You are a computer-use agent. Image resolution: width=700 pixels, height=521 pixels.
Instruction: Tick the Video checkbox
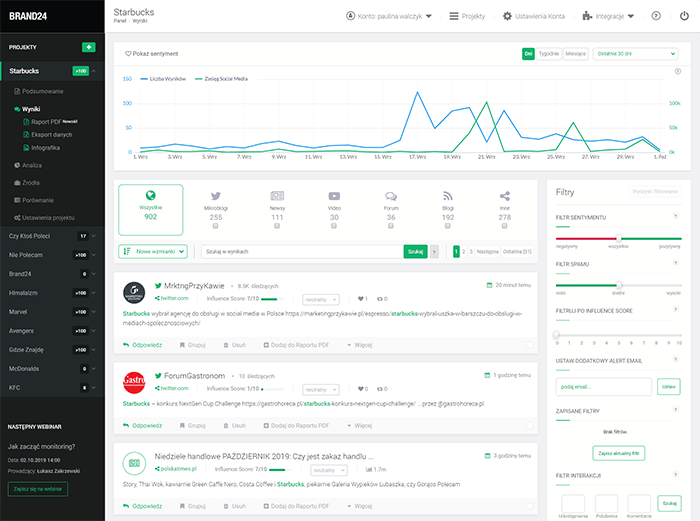(x=334, y=226)
